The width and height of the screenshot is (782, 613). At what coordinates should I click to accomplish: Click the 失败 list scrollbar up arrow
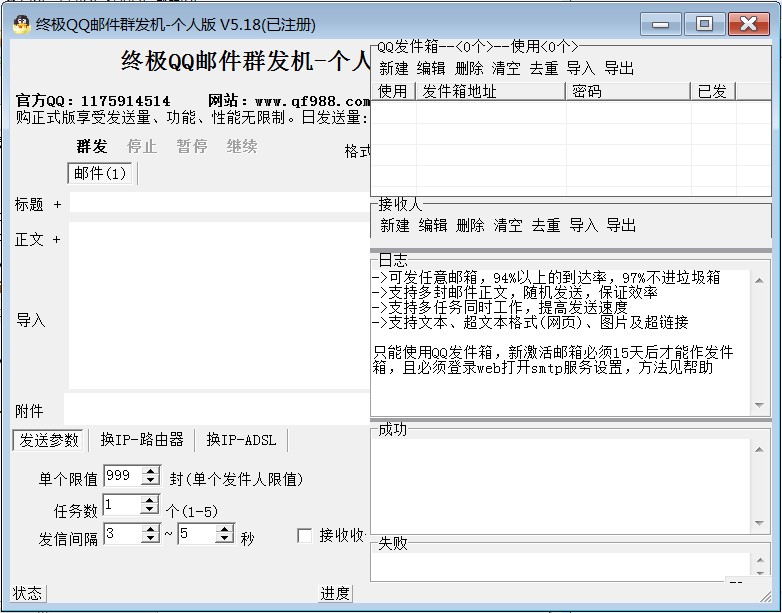[760, 560]
